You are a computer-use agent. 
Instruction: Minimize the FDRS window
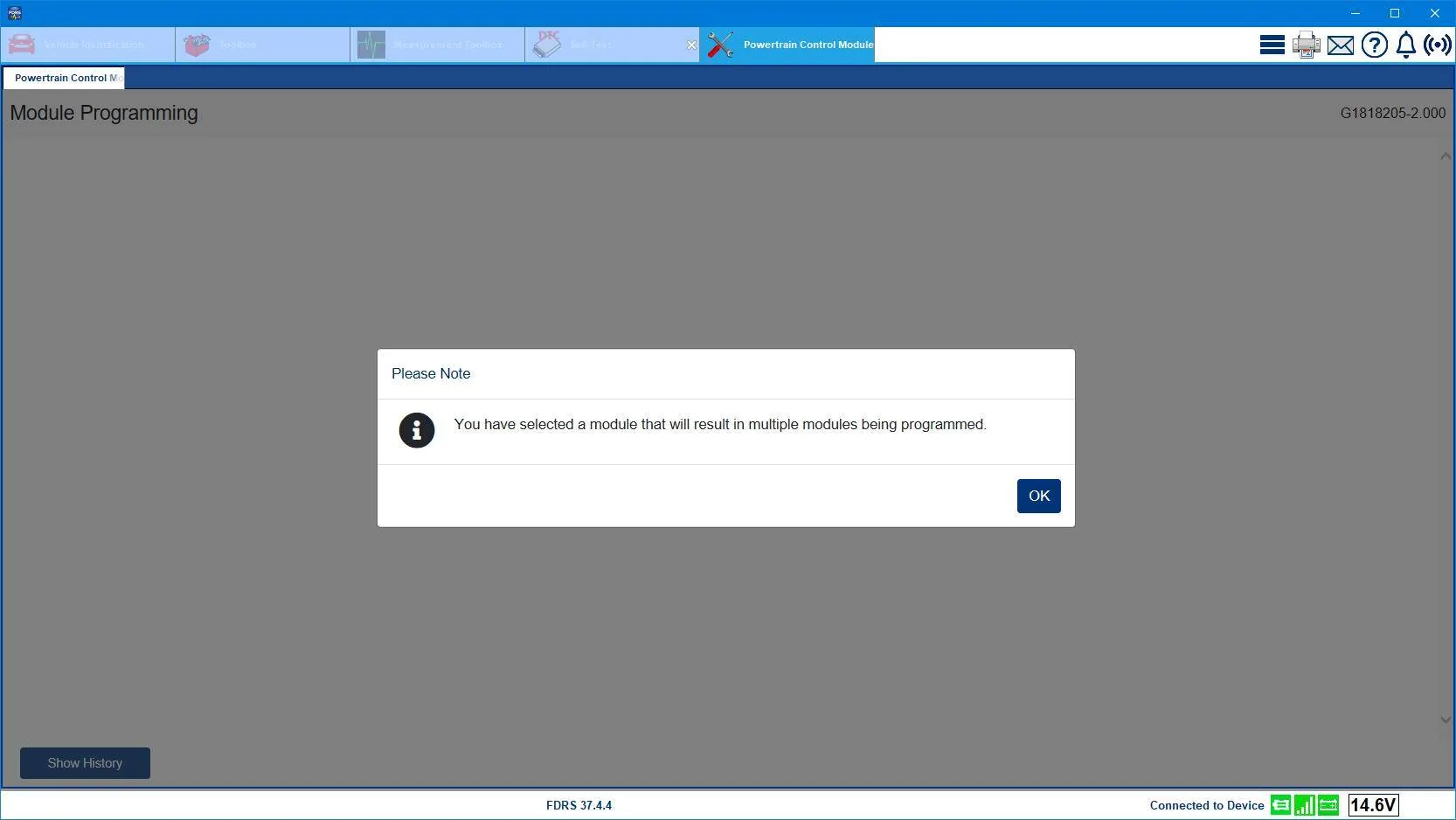[1355, 13]
